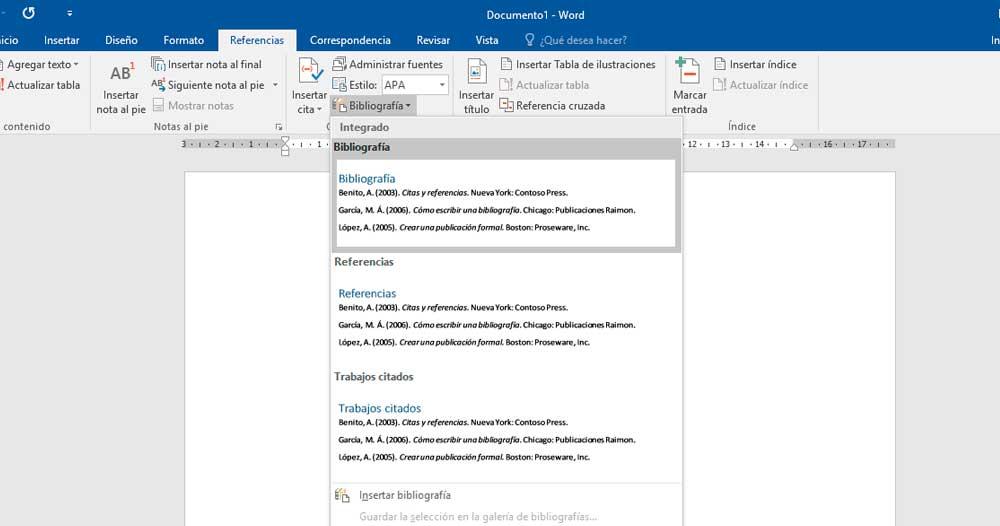This screenshot has height=526, width=1000.
Task: Click the Marcar entrada icon
Action: pos(688,71)
